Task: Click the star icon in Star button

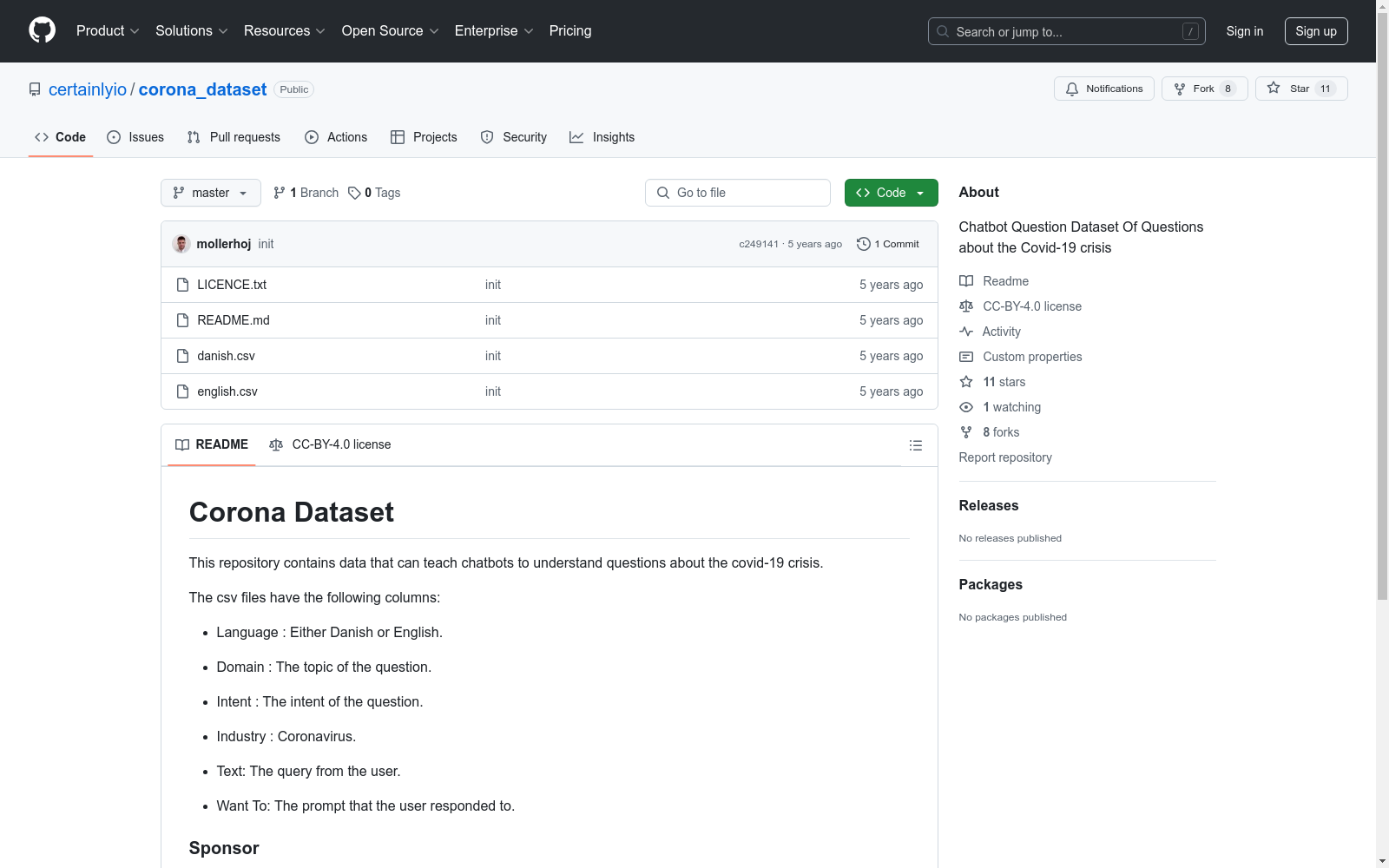Action: point(1274,88)
